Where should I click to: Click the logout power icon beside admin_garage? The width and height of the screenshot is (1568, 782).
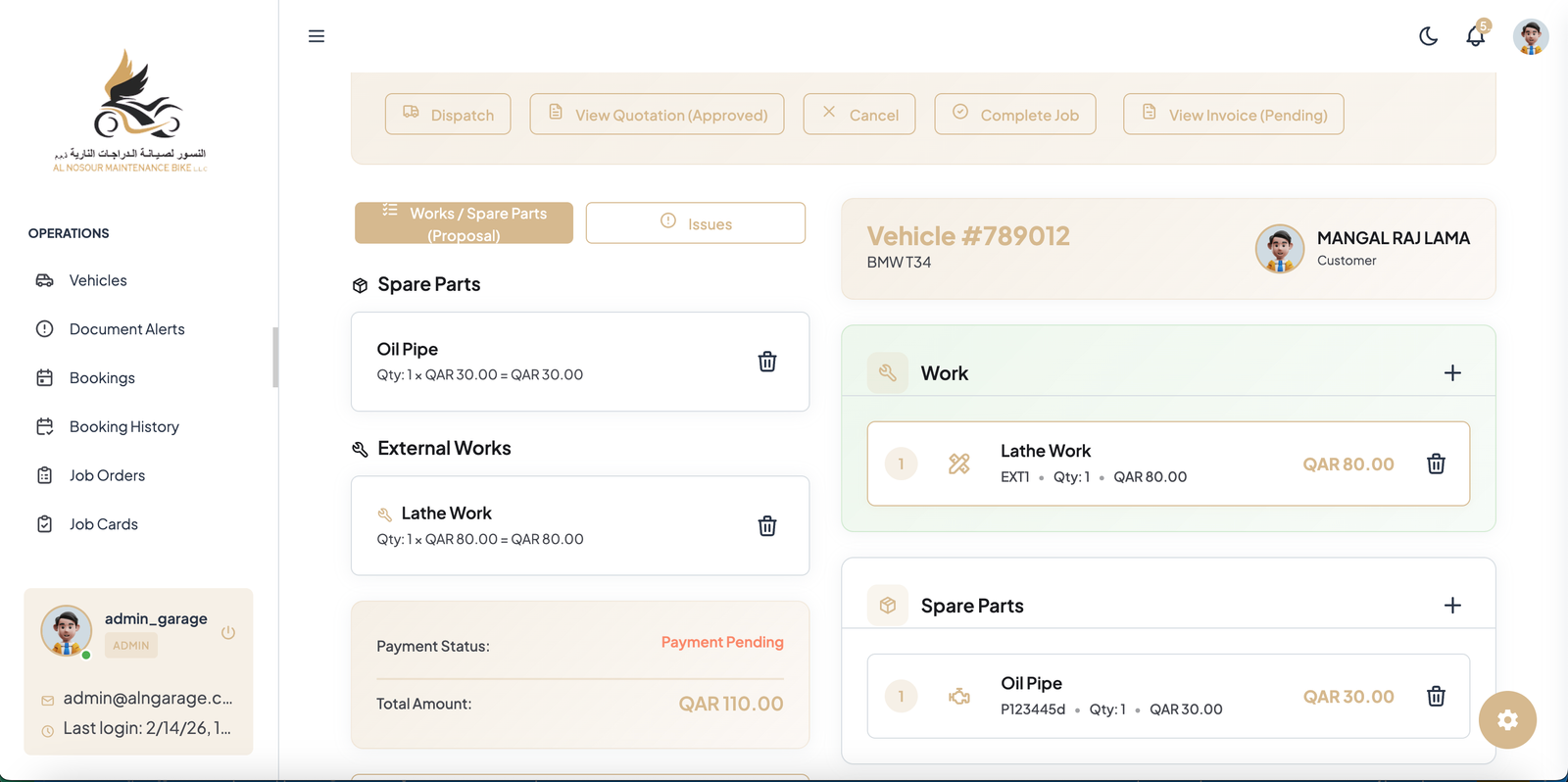pyautogui.click(x=228, y=633)
